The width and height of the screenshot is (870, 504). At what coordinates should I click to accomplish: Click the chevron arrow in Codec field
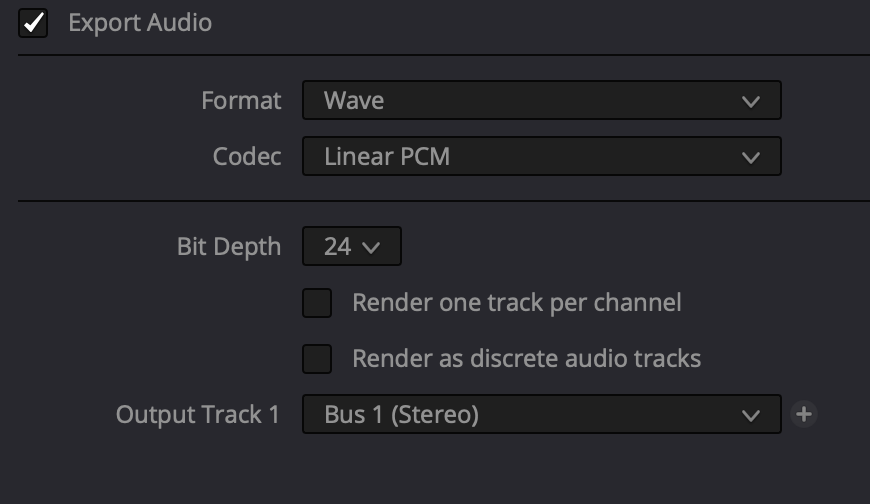(x=751, y=157)
